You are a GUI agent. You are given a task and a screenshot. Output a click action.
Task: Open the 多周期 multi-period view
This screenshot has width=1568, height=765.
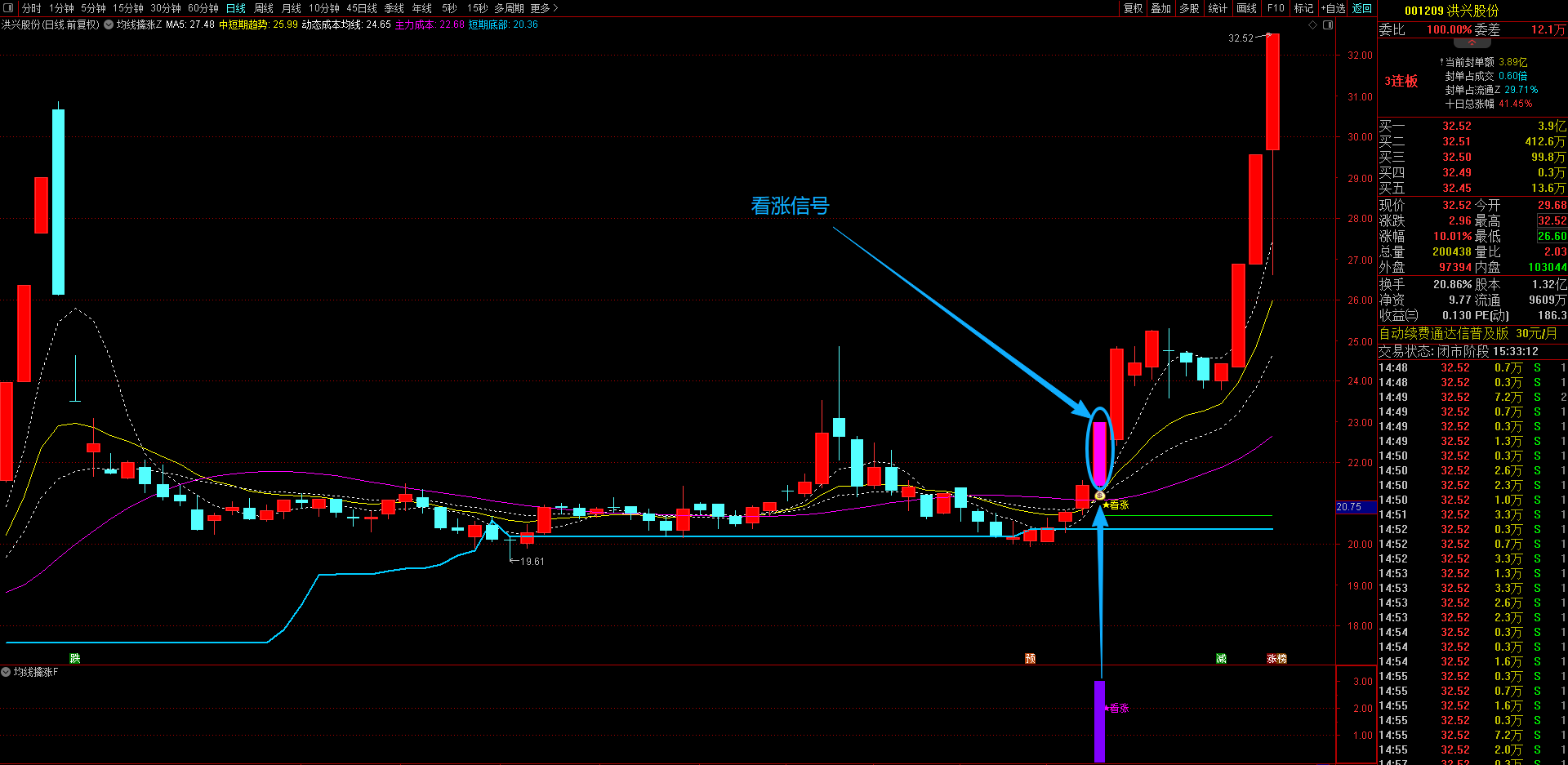(x=509, y=8)
